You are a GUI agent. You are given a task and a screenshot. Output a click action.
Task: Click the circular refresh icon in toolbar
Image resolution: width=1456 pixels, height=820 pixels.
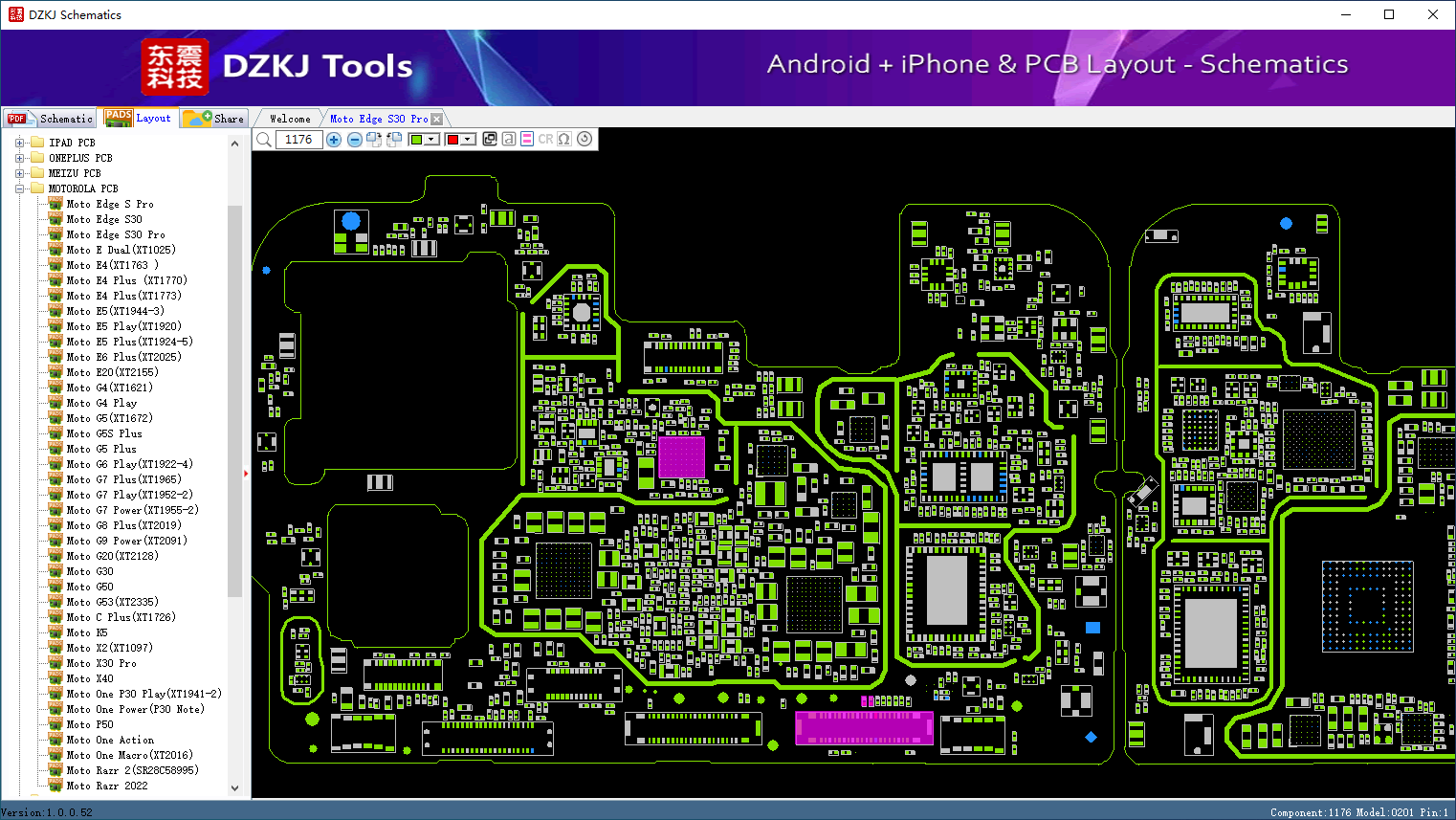click(x=585, y=139)
